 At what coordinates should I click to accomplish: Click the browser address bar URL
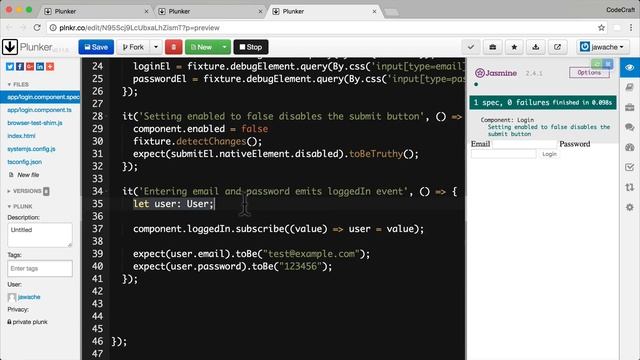click(140, 28)
